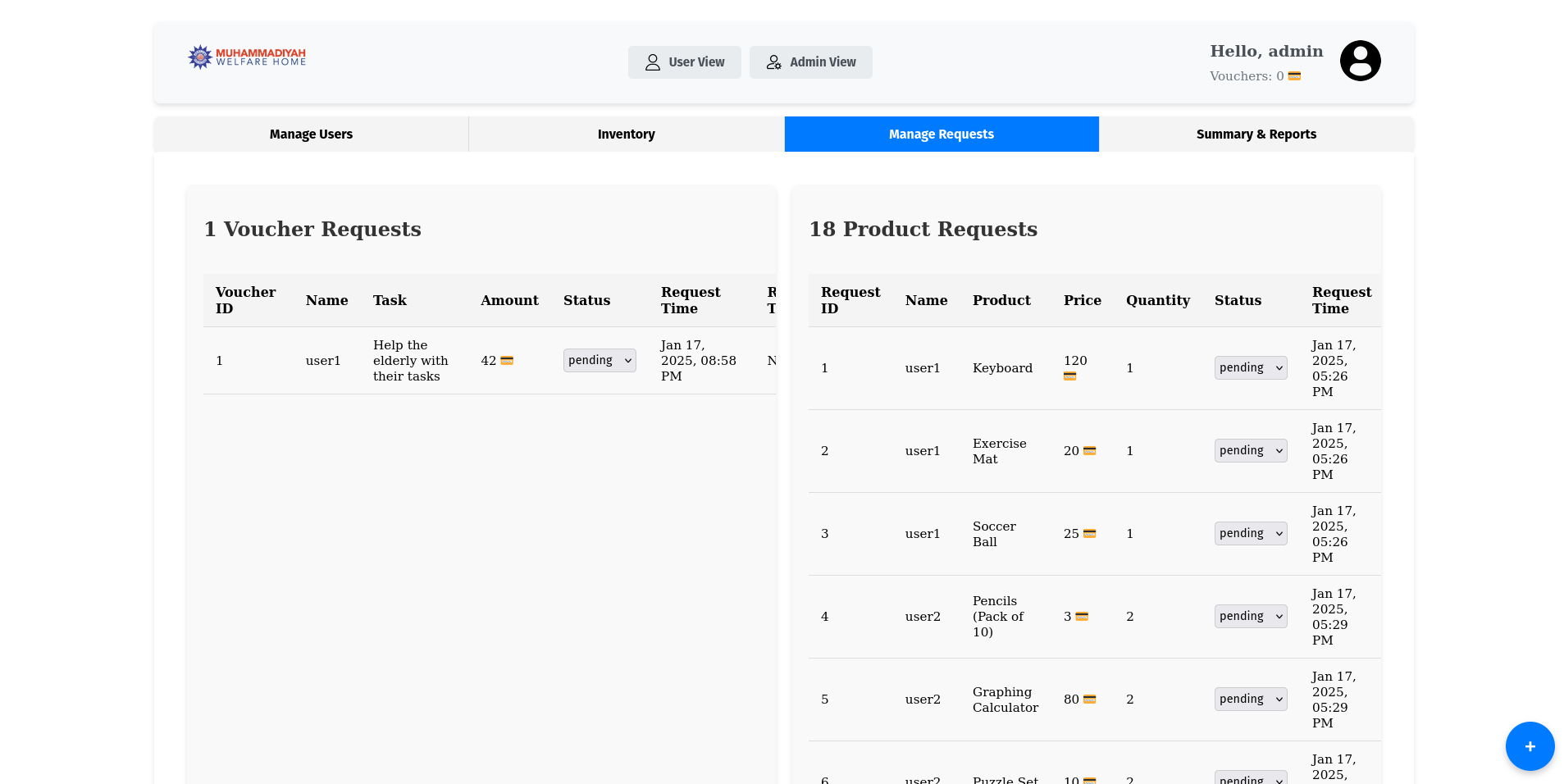Expand status dropdown for Pencils request
The height and width of the screenshot is (784, 1564).
tap(1250, 617)
